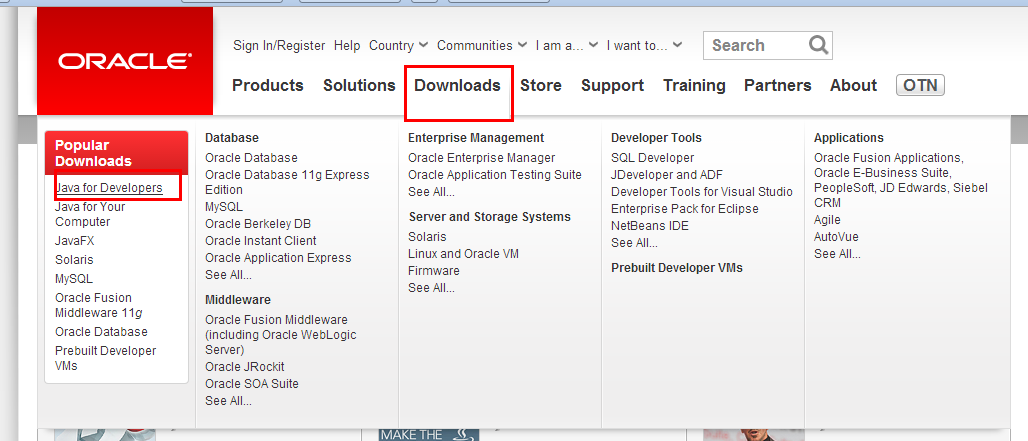Screen dimensions: 1028x441
Task: Click the Database section heading
Action: click(x=231, y=138)
